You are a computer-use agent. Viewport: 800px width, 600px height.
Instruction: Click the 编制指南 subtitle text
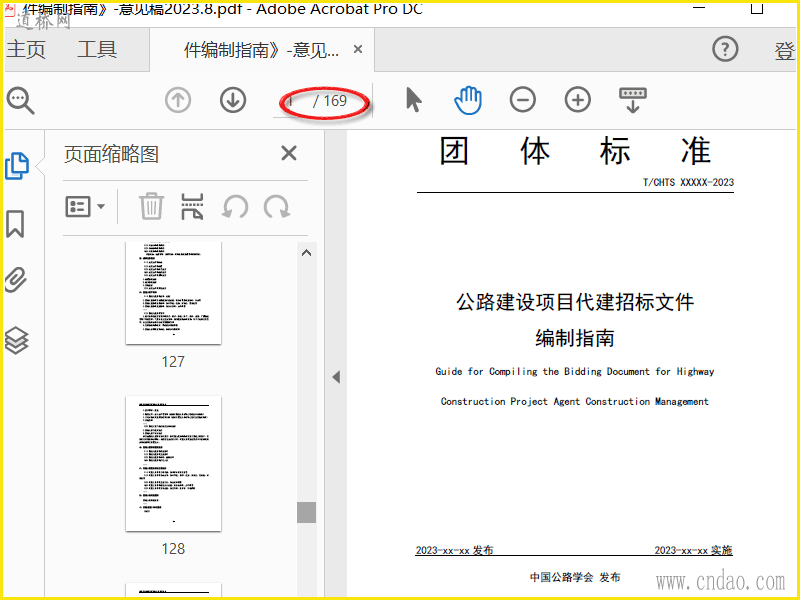575,338
